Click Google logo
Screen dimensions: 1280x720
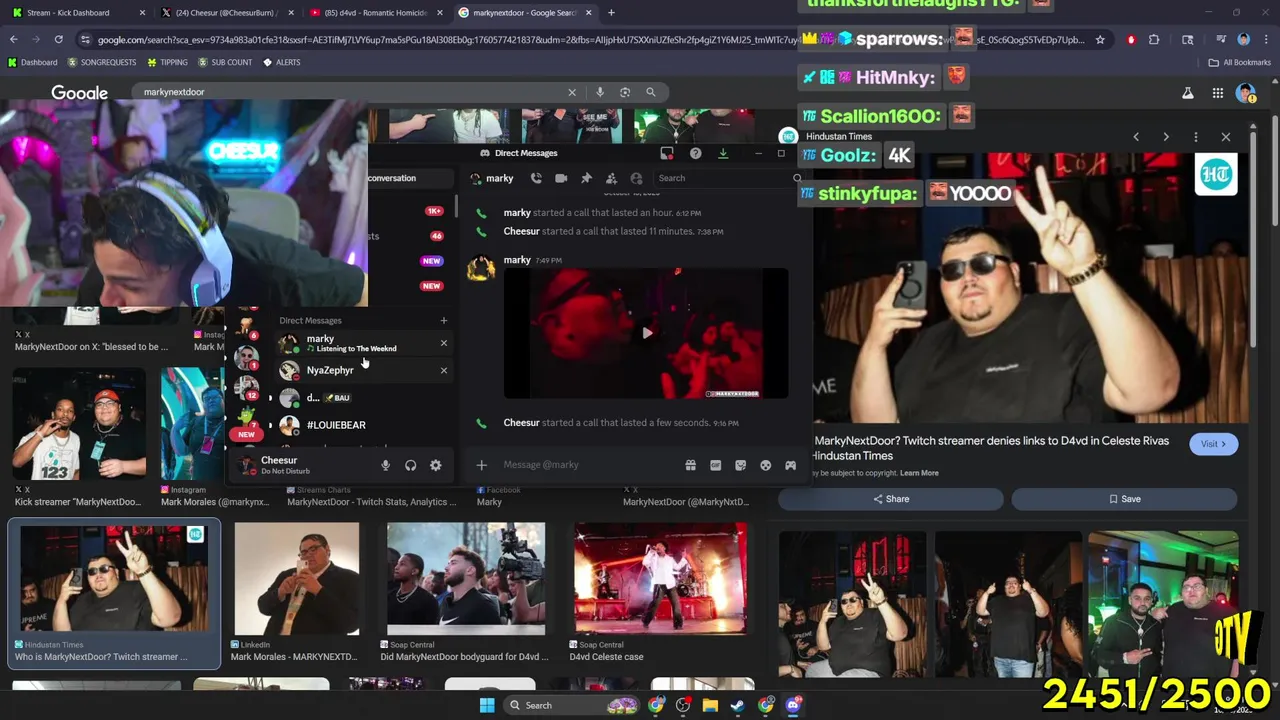pos(79,93)
